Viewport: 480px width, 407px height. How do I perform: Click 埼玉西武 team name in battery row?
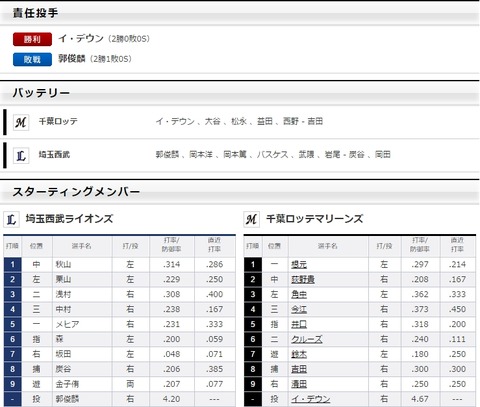click(54, 155)
